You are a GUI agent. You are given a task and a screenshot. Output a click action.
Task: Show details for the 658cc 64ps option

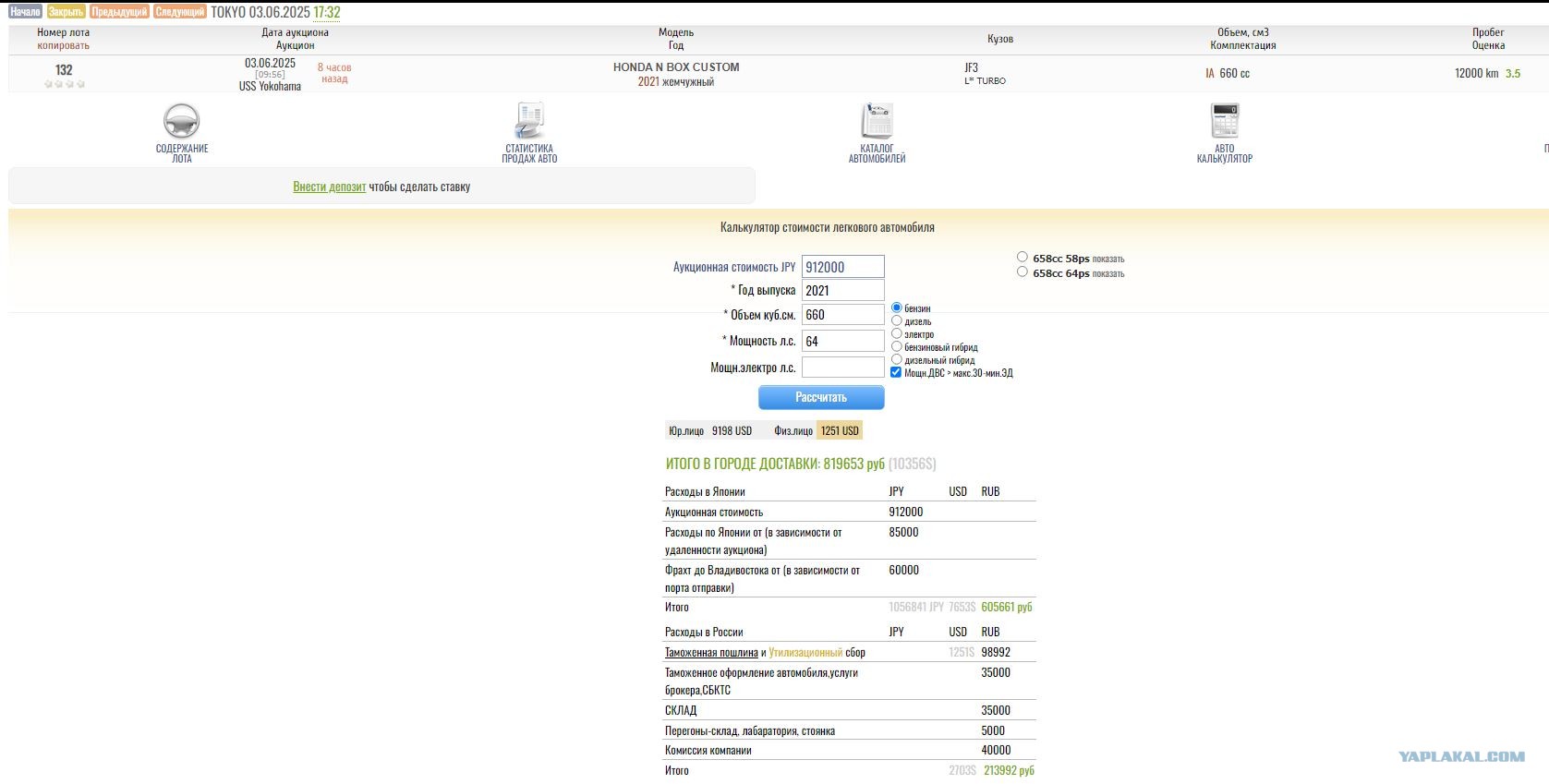tap(1108, 274)
